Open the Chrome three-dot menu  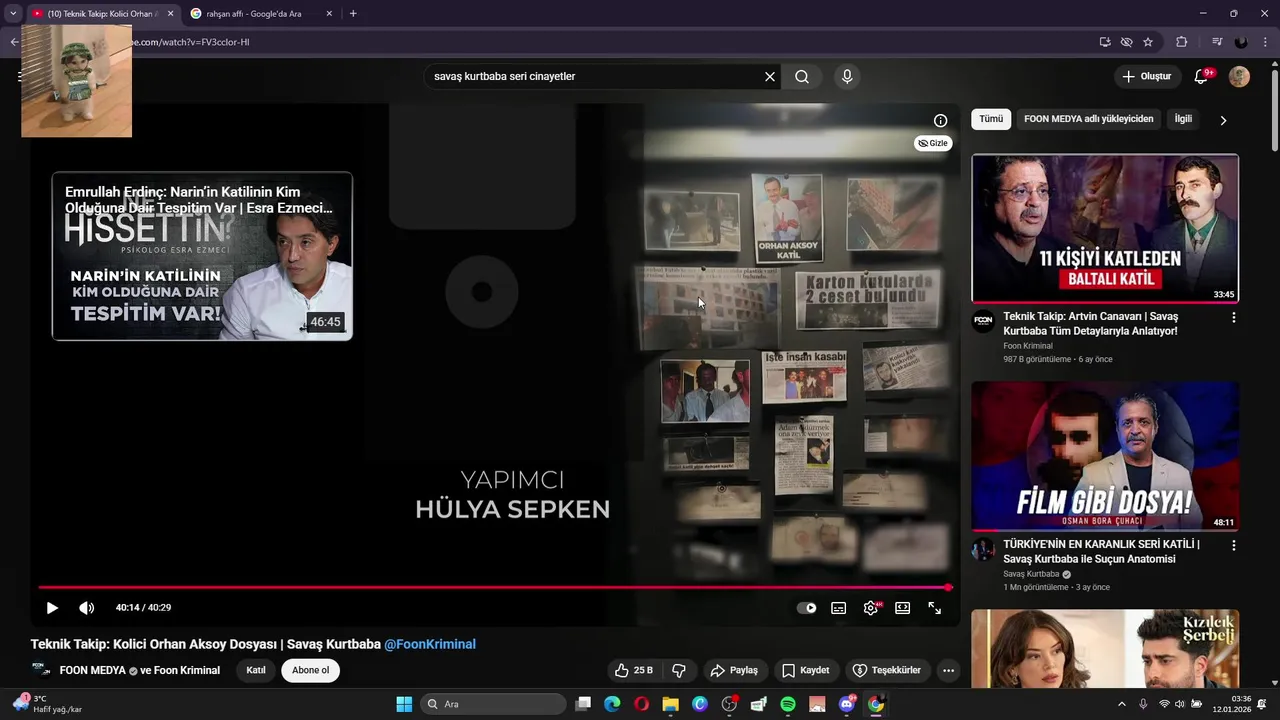(1267, 42)
